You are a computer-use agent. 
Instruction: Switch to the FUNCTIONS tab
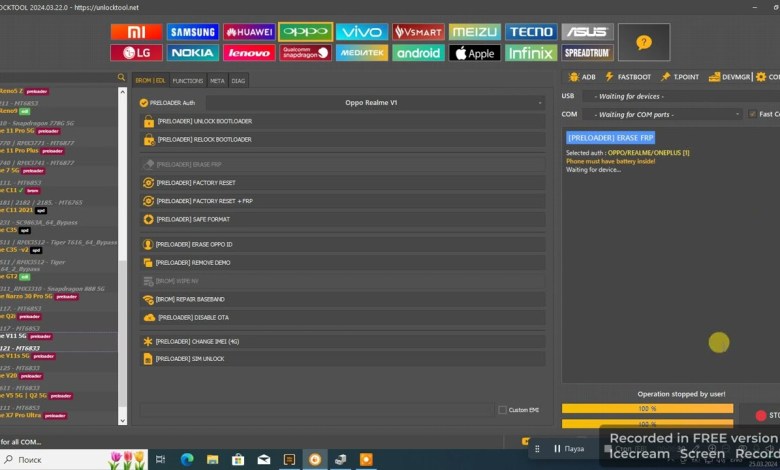[x=188, y=80]
